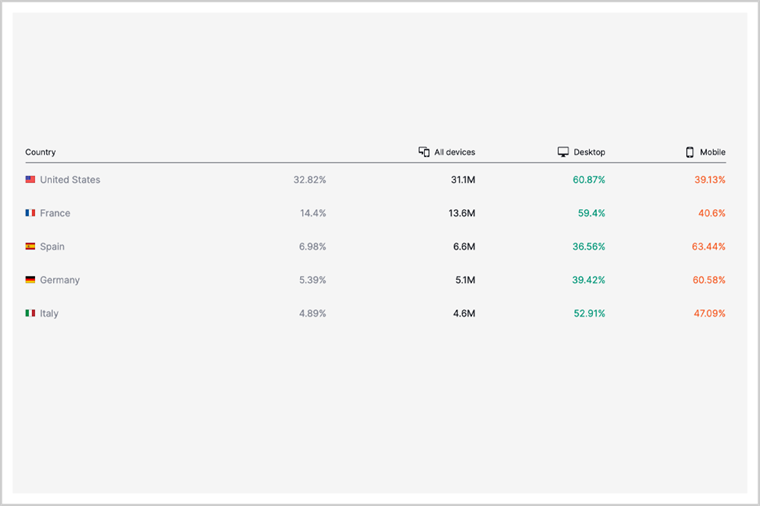Click the All devices icon
The width and height of the screenshot is (760, 506).
point(424,152)
